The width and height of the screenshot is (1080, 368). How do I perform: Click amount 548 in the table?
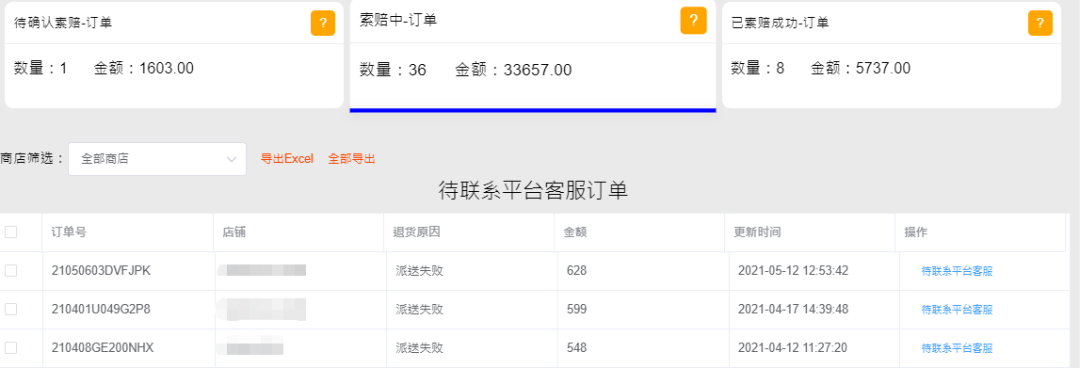tap(577, 348)
